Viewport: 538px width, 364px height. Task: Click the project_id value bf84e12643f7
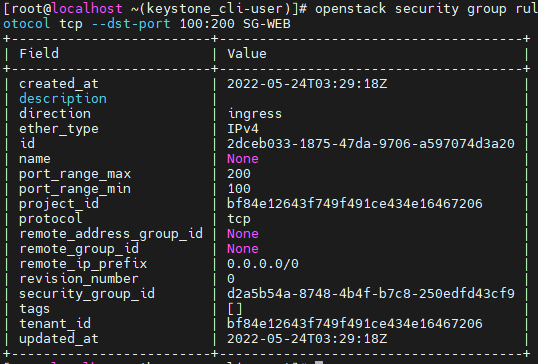[355, 204]
